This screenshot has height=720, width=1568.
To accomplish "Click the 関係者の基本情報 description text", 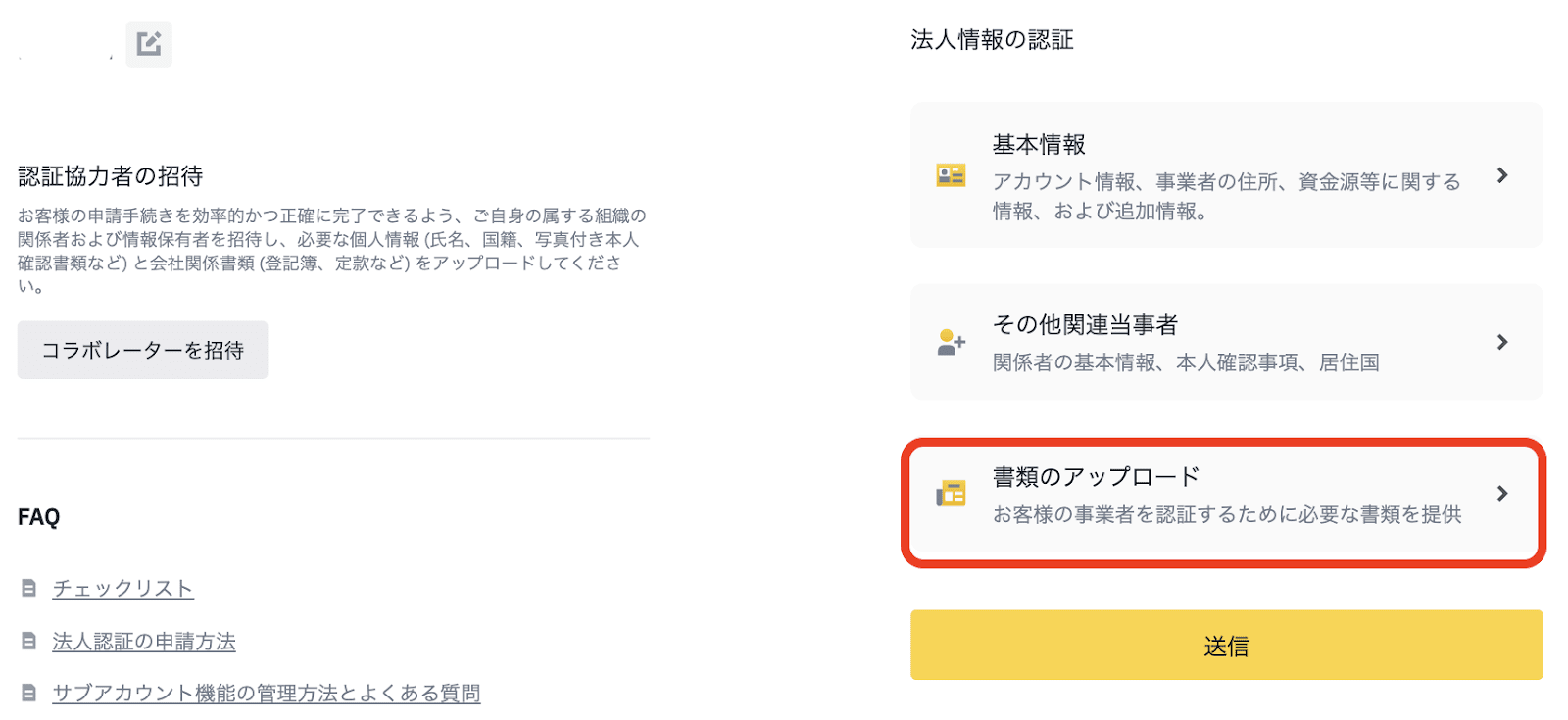I will [x=1186, y=363].
